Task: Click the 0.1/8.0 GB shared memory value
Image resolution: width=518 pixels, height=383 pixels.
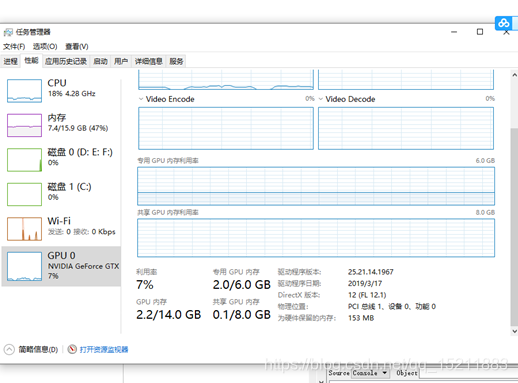Action: pyautogui.click(x=242, y=315)
